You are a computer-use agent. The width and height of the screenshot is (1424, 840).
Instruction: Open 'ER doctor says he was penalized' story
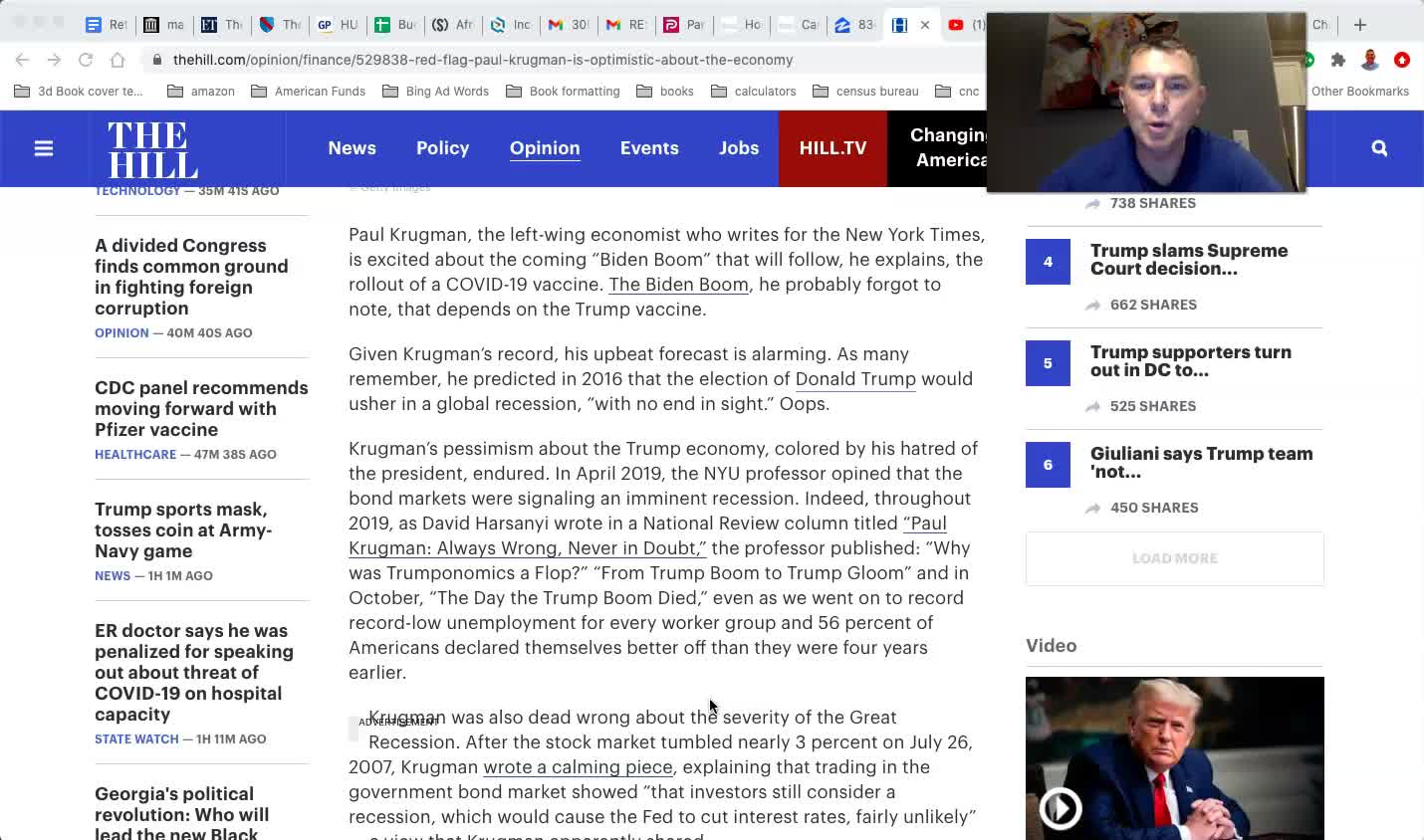[x=194, y=673]
